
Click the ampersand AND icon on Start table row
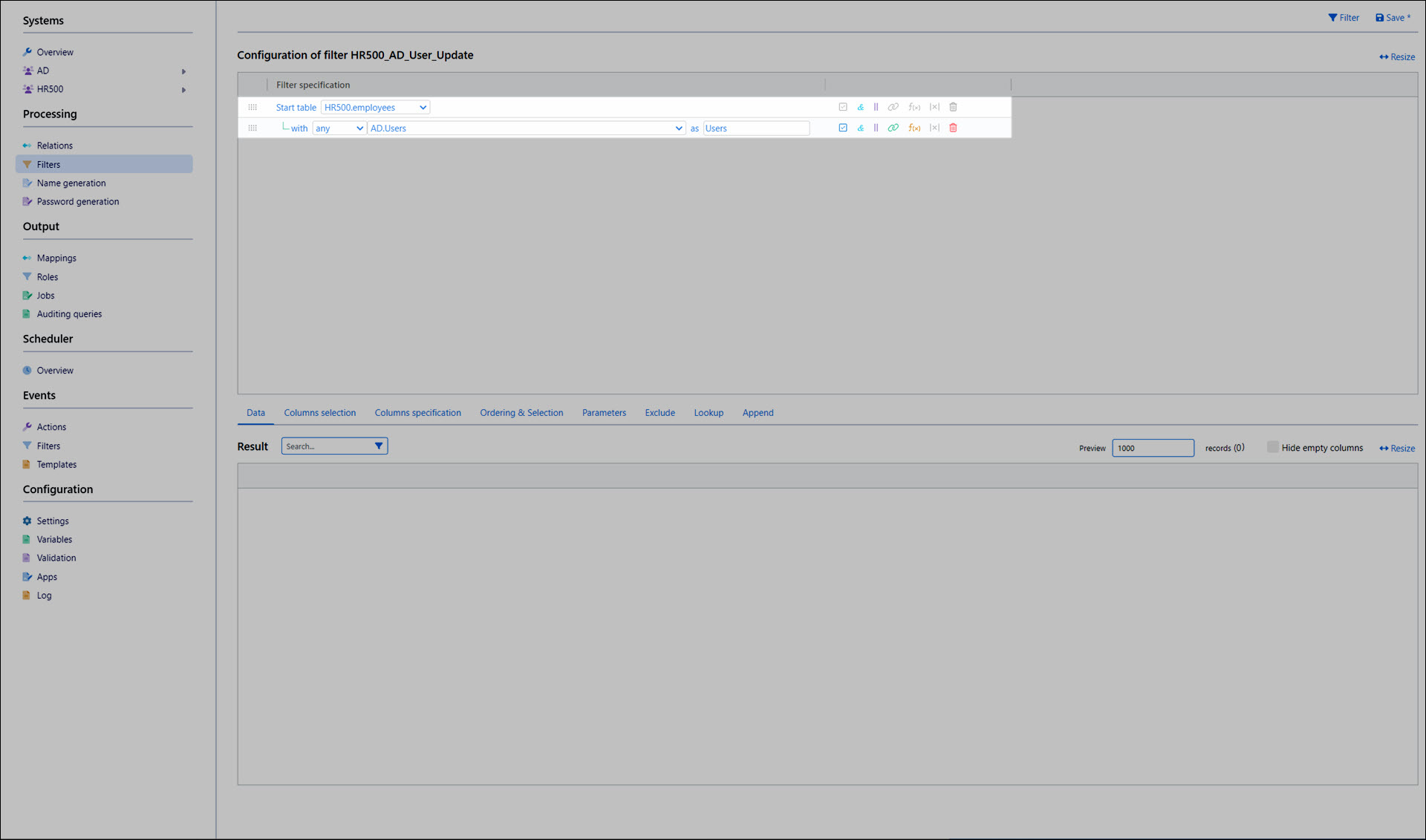click(860, 107)
